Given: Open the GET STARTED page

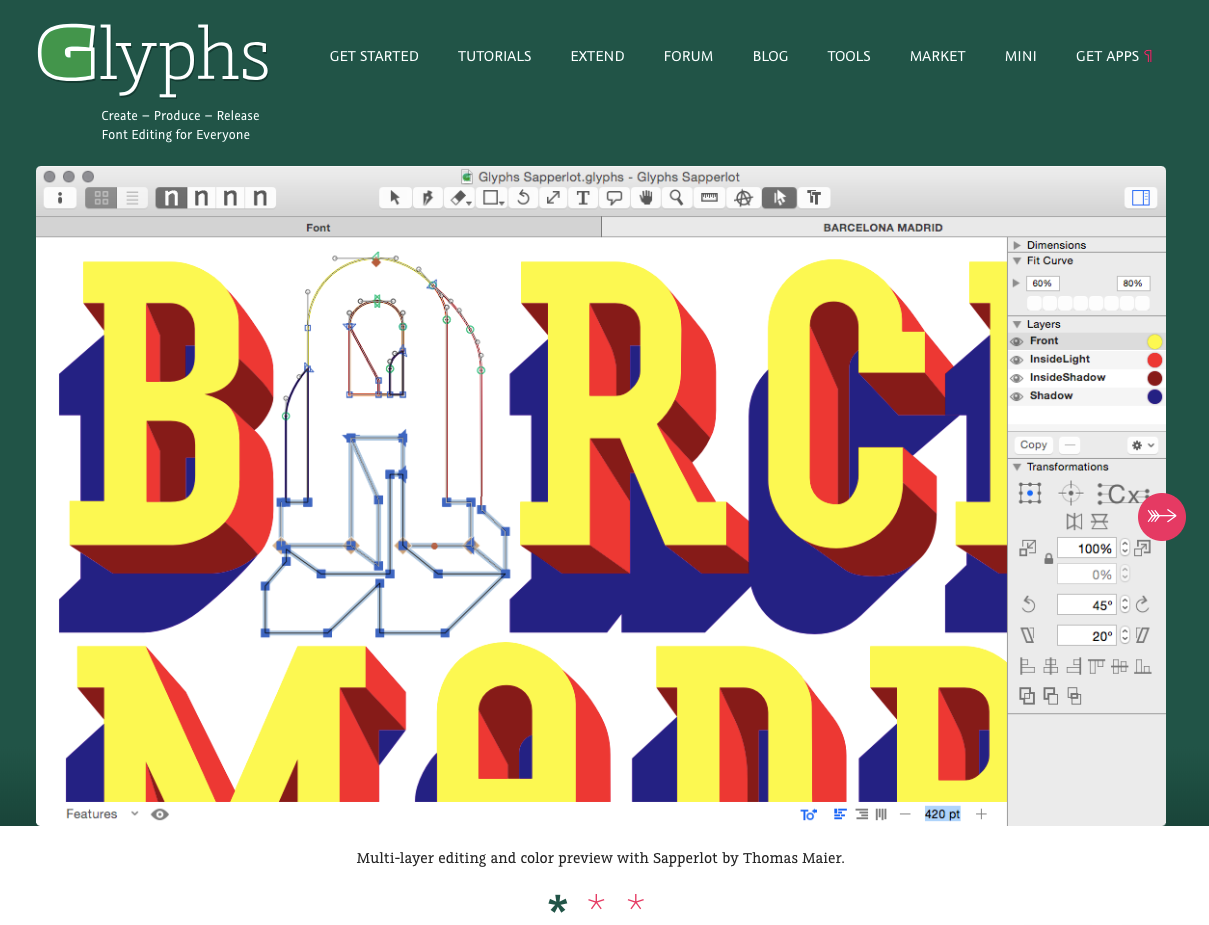Looking at the screenshot, I should tap(374, 56).
